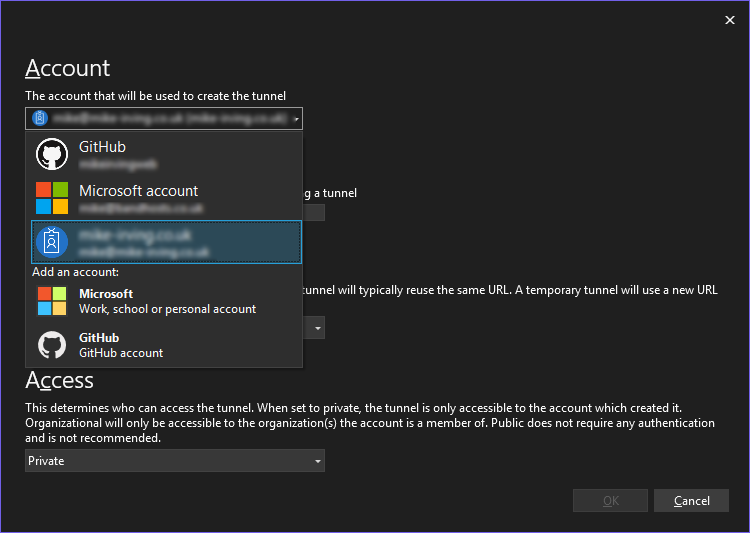Click the OK button
Screen dimensions: 750x533
point(610,501)
